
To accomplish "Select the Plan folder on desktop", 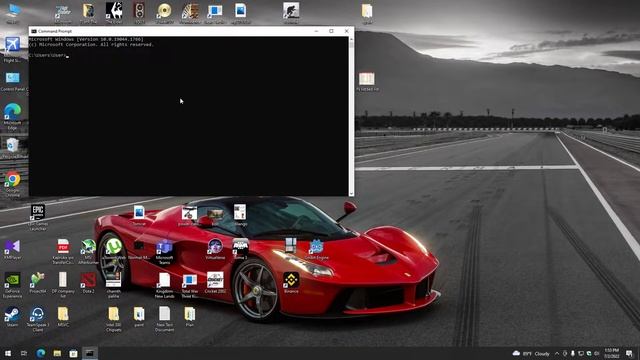I will tap(189, 317).
